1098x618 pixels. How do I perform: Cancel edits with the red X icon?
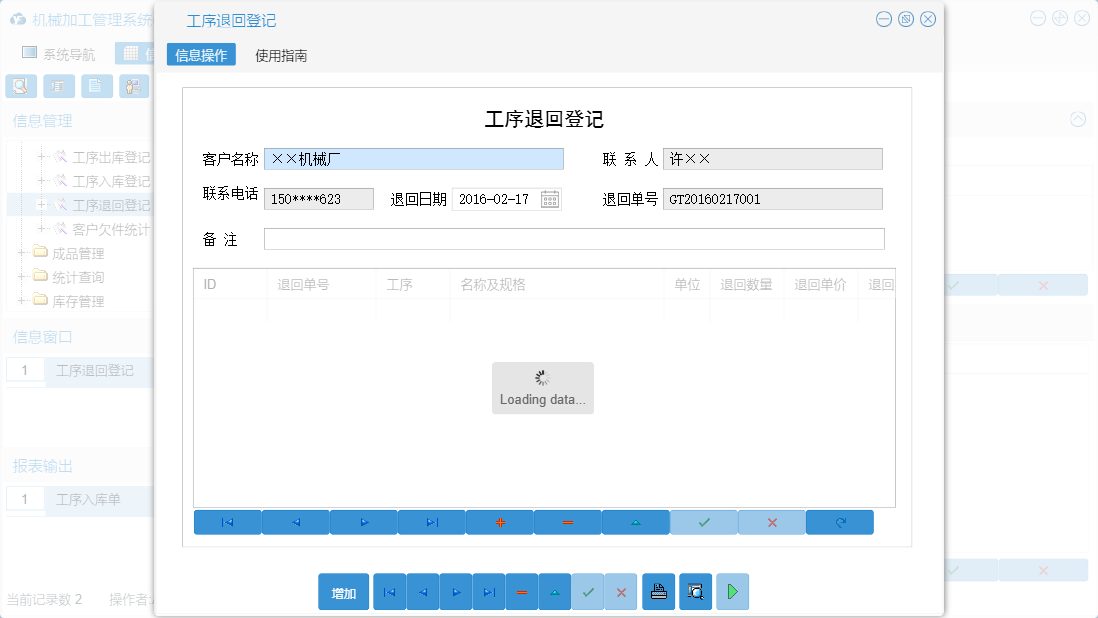click(771, 521)
